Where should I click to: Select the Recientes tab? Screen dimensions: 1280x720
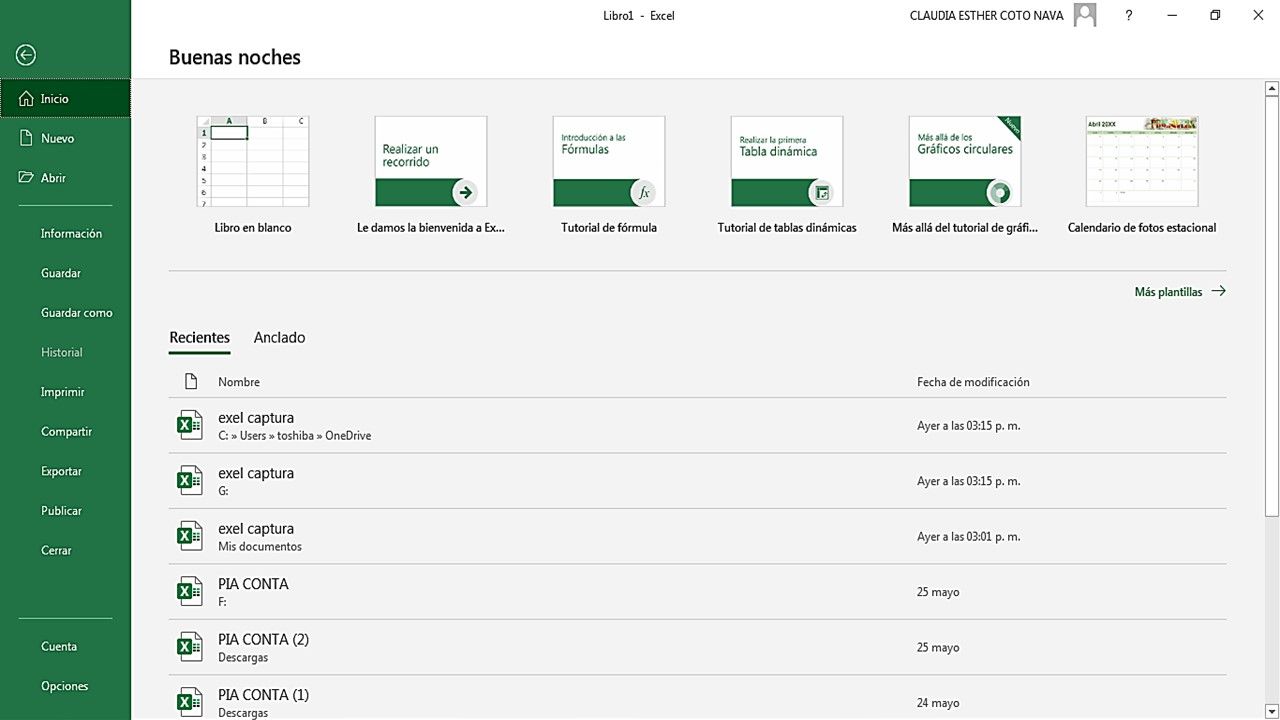[x=199, y=338]
